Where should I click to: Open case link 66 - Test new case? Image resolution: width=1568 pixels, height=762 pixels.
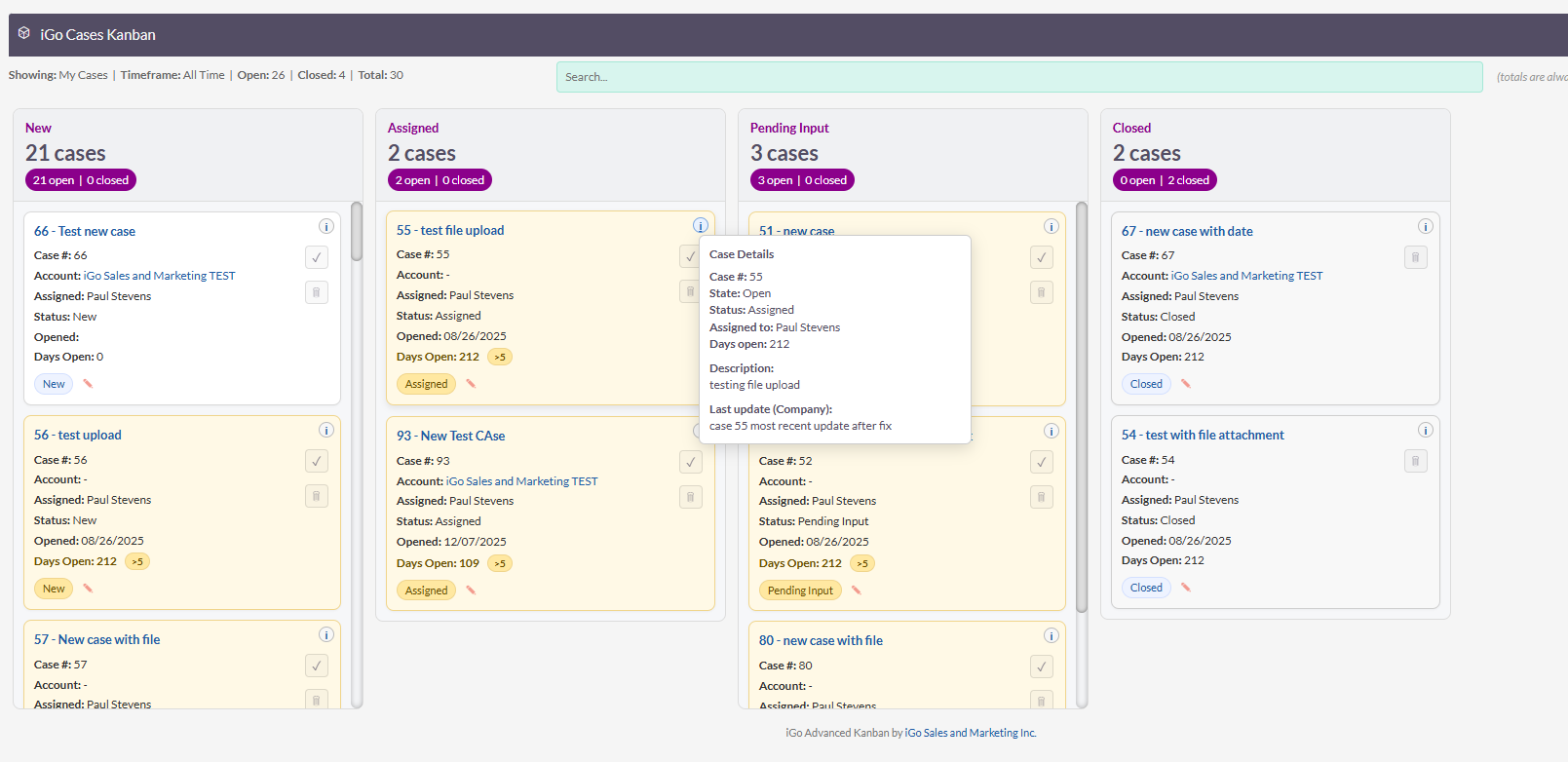85,231
